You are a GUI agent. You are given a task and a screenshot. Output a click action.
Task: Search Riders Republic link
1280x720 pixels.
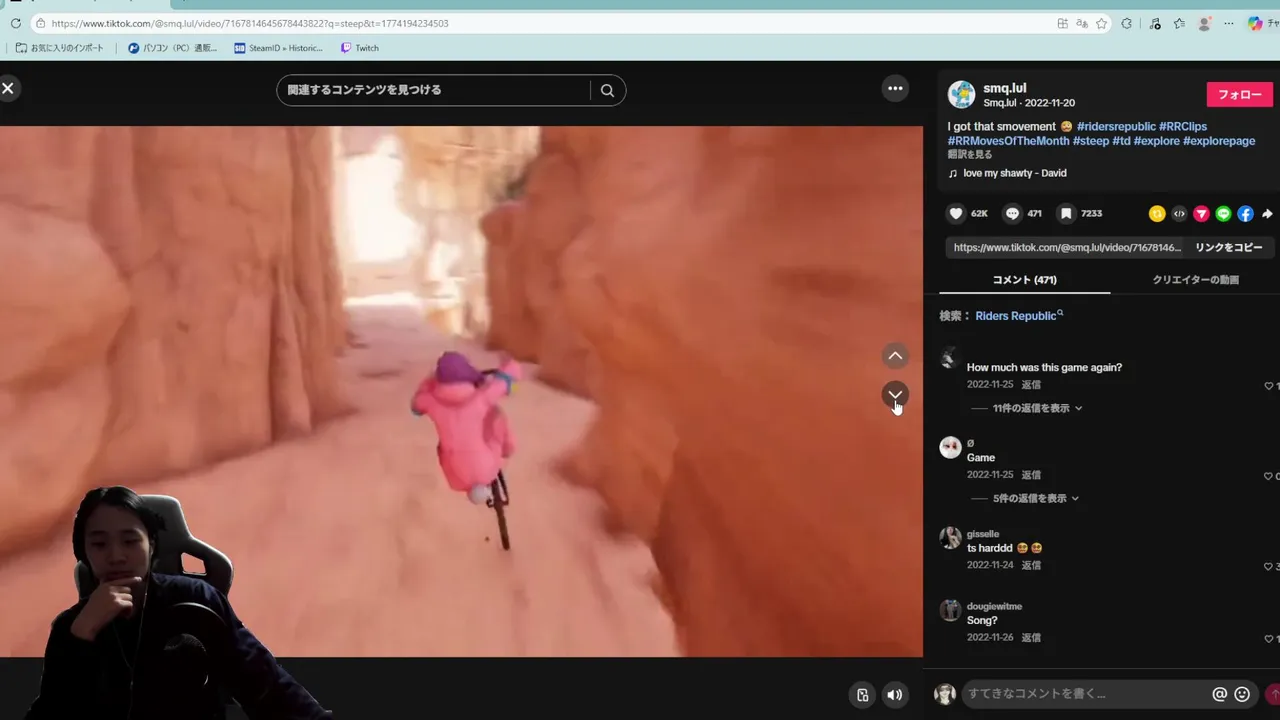[x=1019, y=316]
